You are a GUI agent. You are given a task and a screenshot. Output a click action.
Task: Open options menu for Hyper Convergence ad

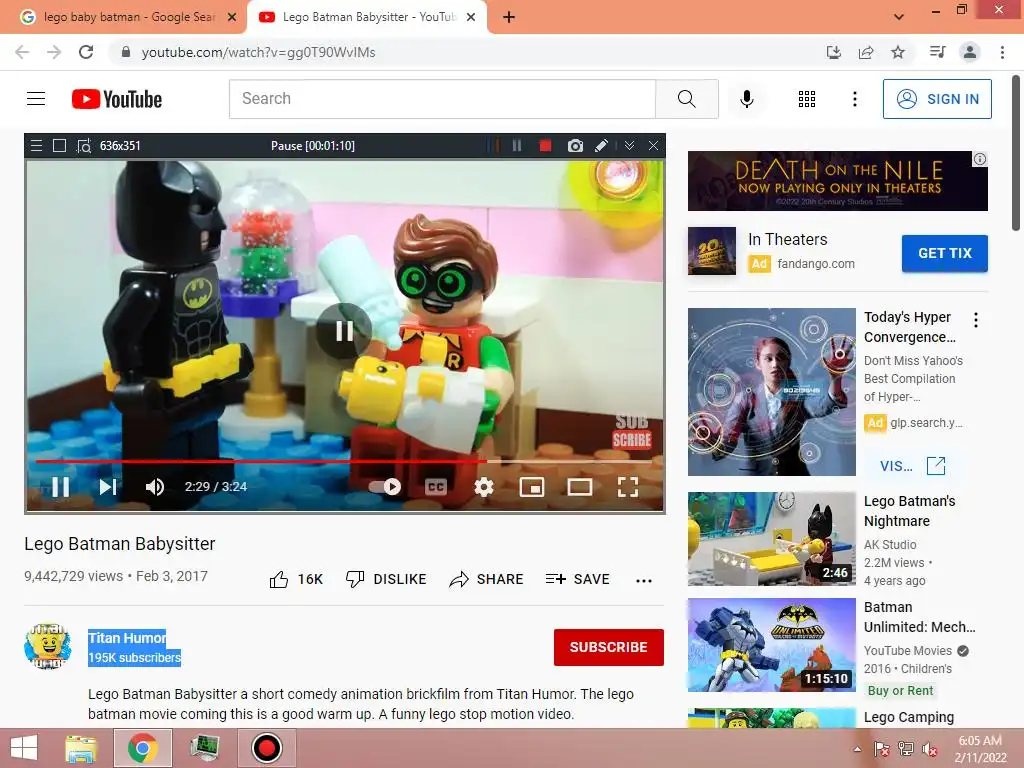point(976,320)
